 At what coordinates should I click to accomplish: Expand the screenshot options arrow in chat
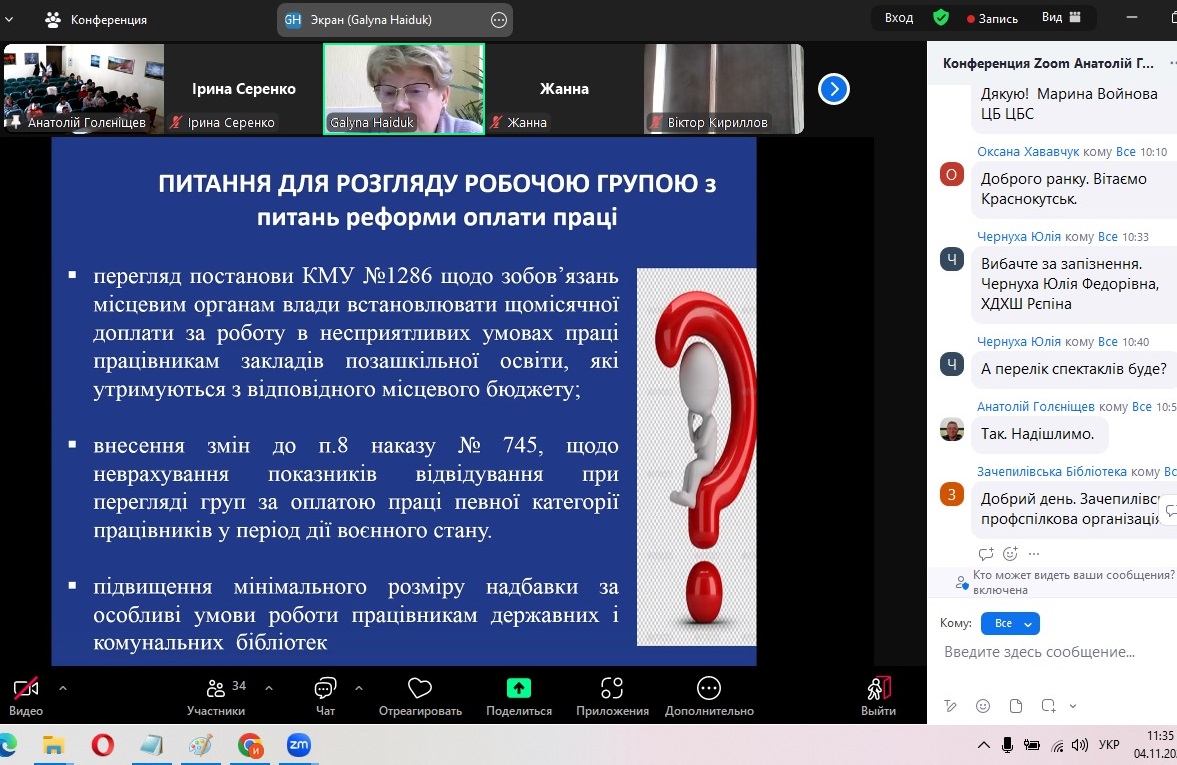(1073, 706)
